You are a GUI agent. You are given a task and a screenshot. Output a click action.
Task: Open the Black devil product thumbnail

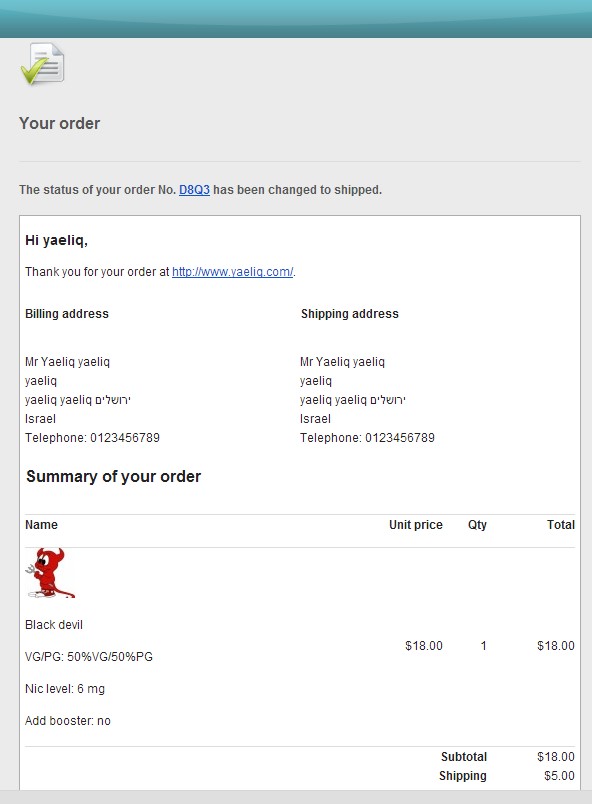point(50,573)
